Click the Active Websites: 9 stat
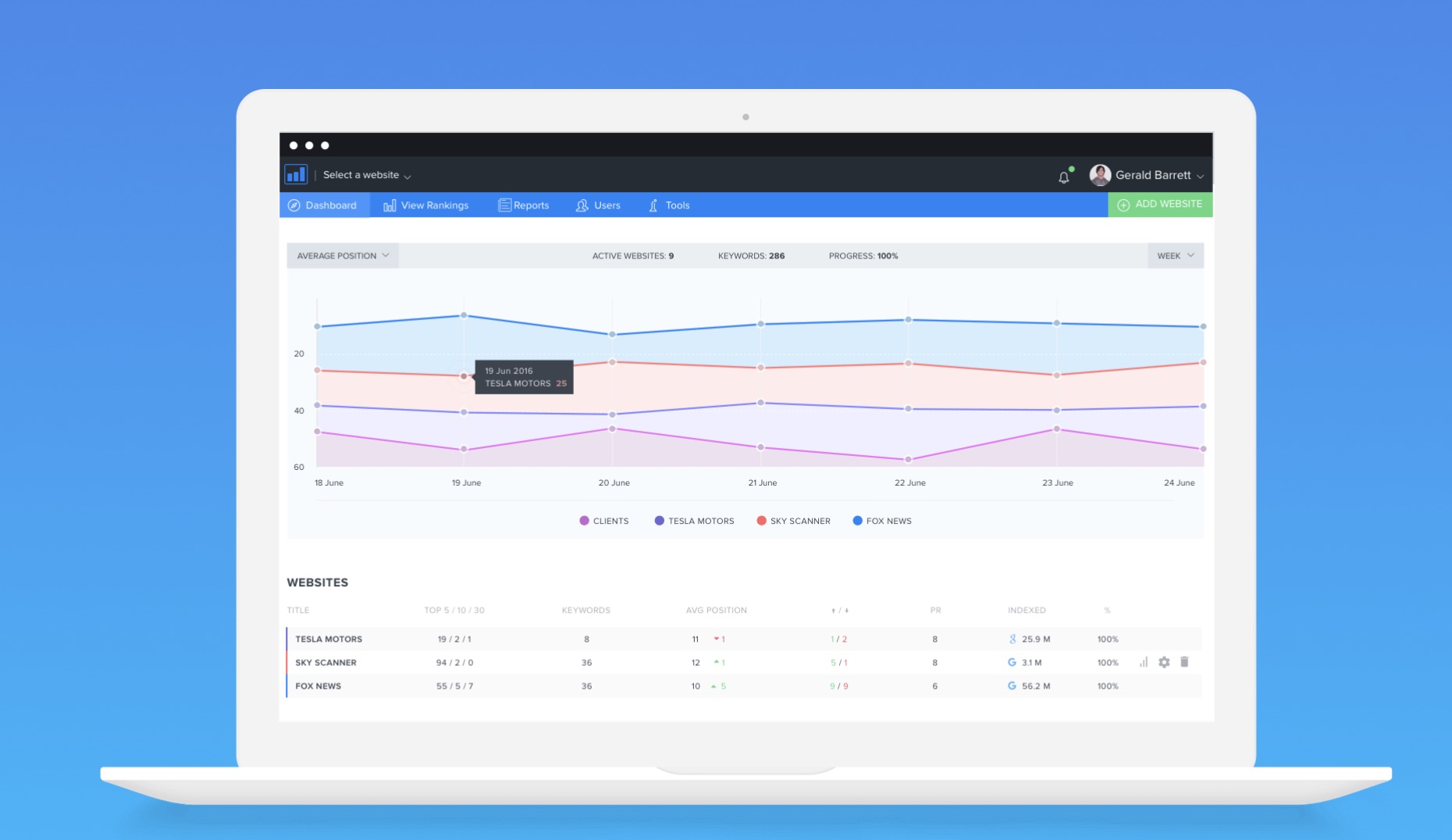The height and width of the screenshot is (840, 1452). click(x=633, y=256)
